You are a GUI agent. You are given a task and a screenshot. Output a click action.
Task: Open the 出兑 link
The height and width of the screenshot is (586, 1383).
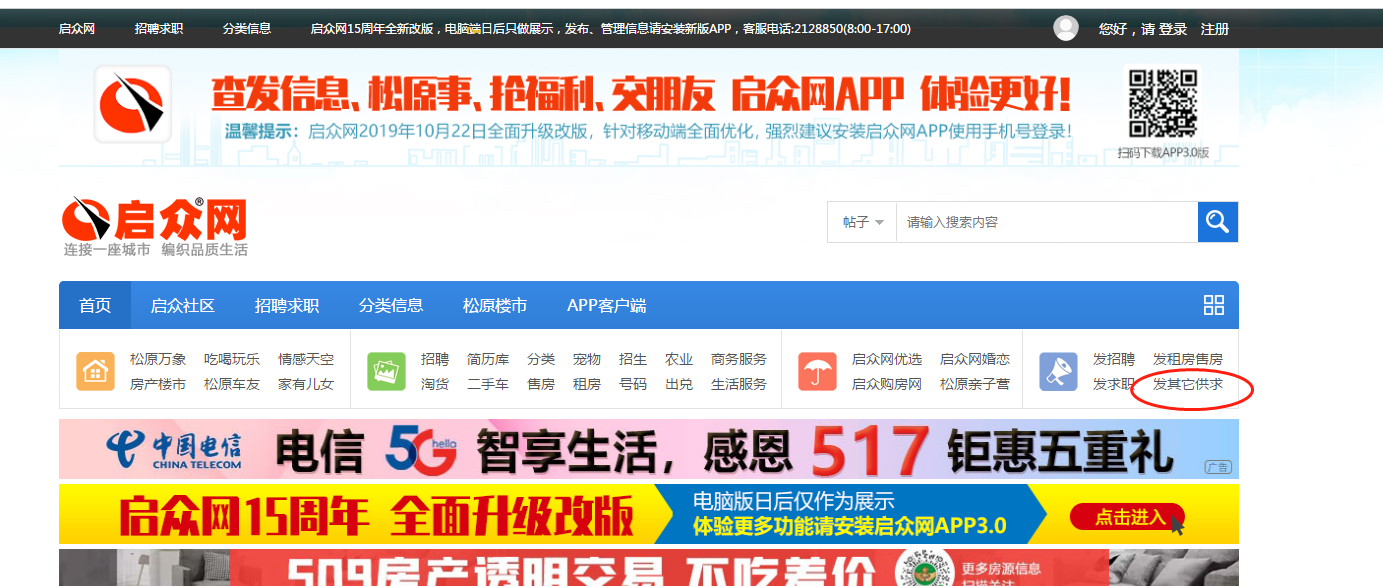click(x=679, y=384)
